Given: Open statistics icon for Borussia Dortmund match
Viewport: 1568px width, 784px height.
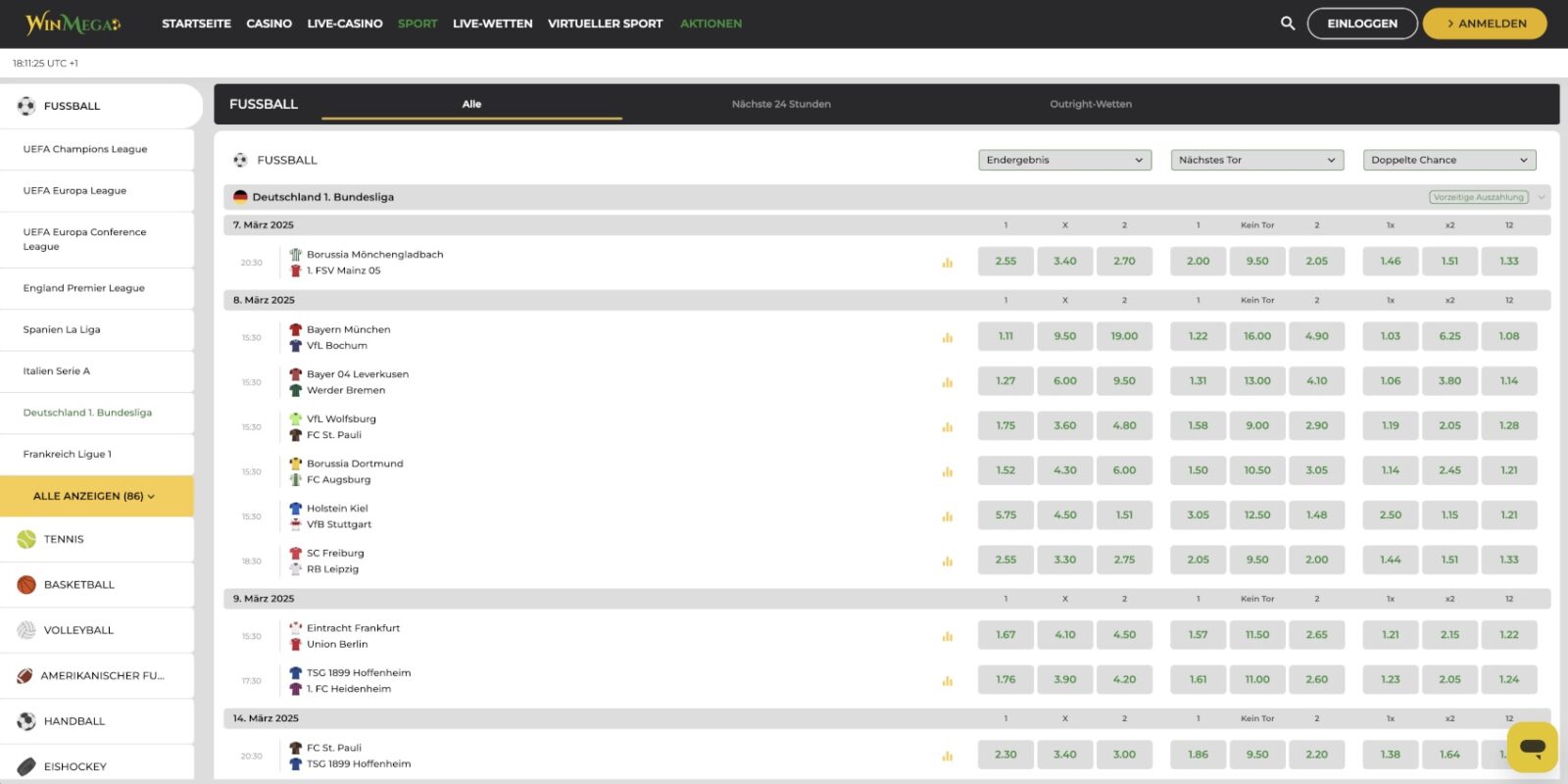Looking at the screenshot, I should click(x=948, y=472).
